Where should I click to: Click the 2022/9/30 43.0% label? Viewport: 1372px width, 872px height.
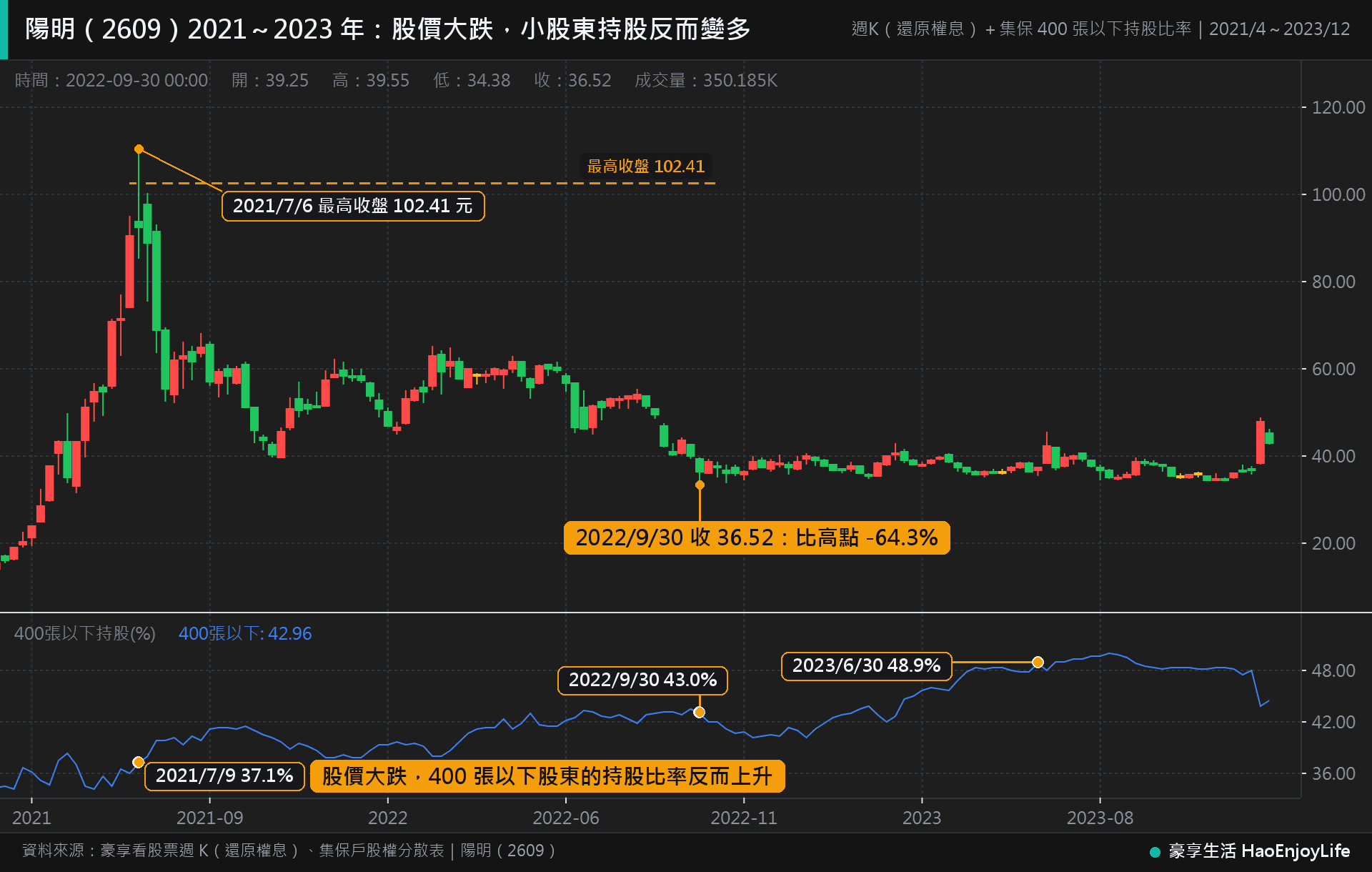point(642,680)
